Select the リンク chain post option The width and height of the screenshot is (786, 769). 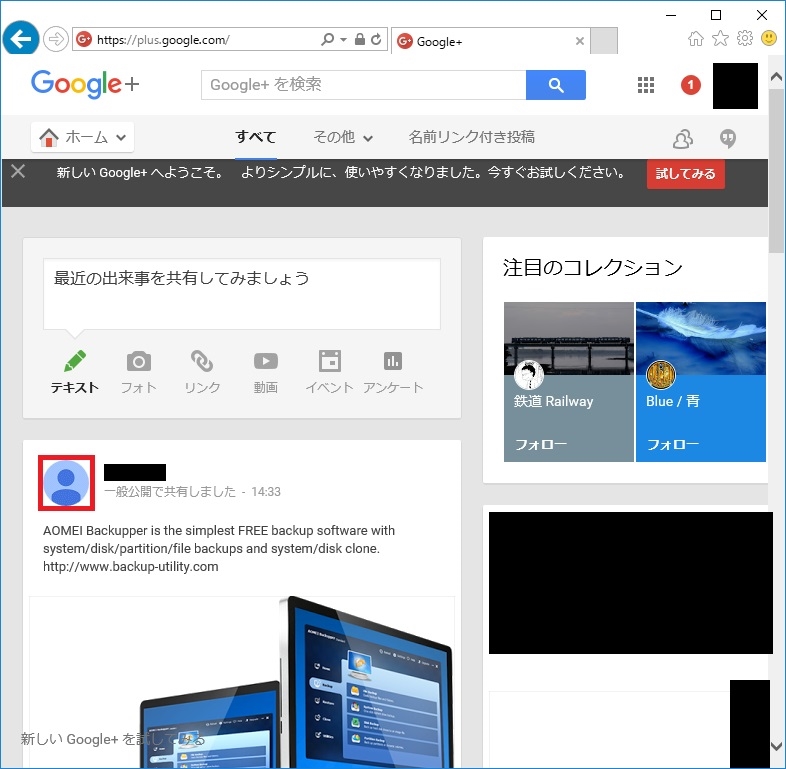point(202,372)
